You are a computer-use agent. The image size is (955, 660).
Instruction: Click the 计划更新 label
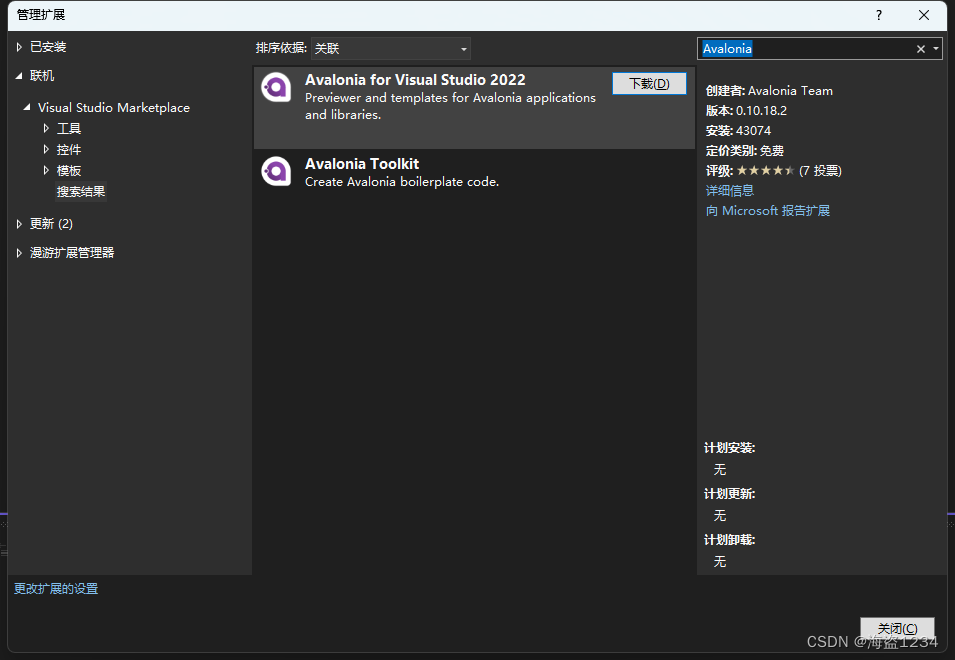coord(730,494)
